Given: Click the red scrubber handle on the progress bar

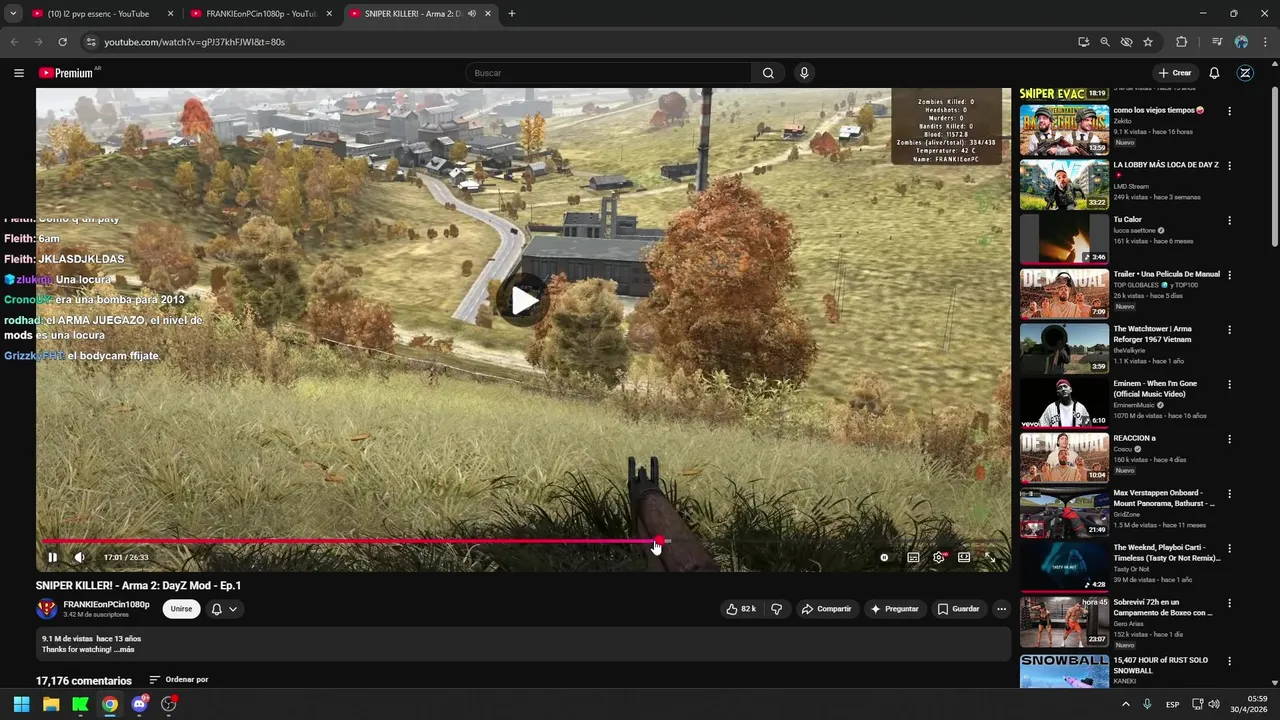Looking at the screenshot, I should point(658,541).
